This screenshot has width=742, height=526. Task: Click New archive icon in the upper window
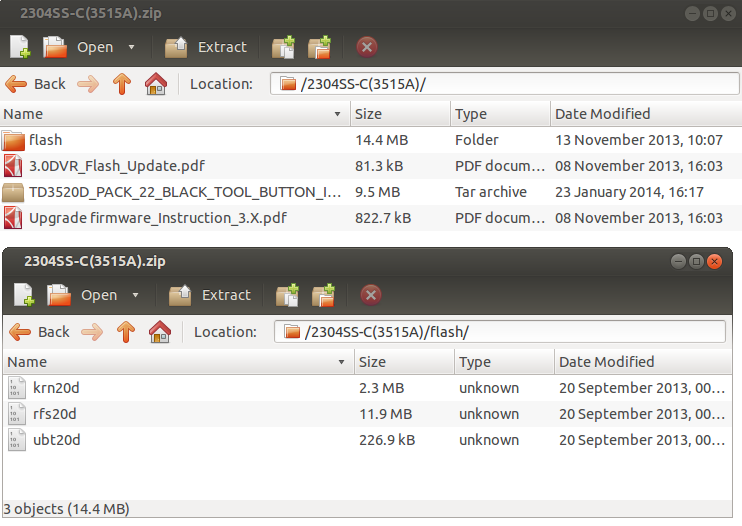[20, 47]
